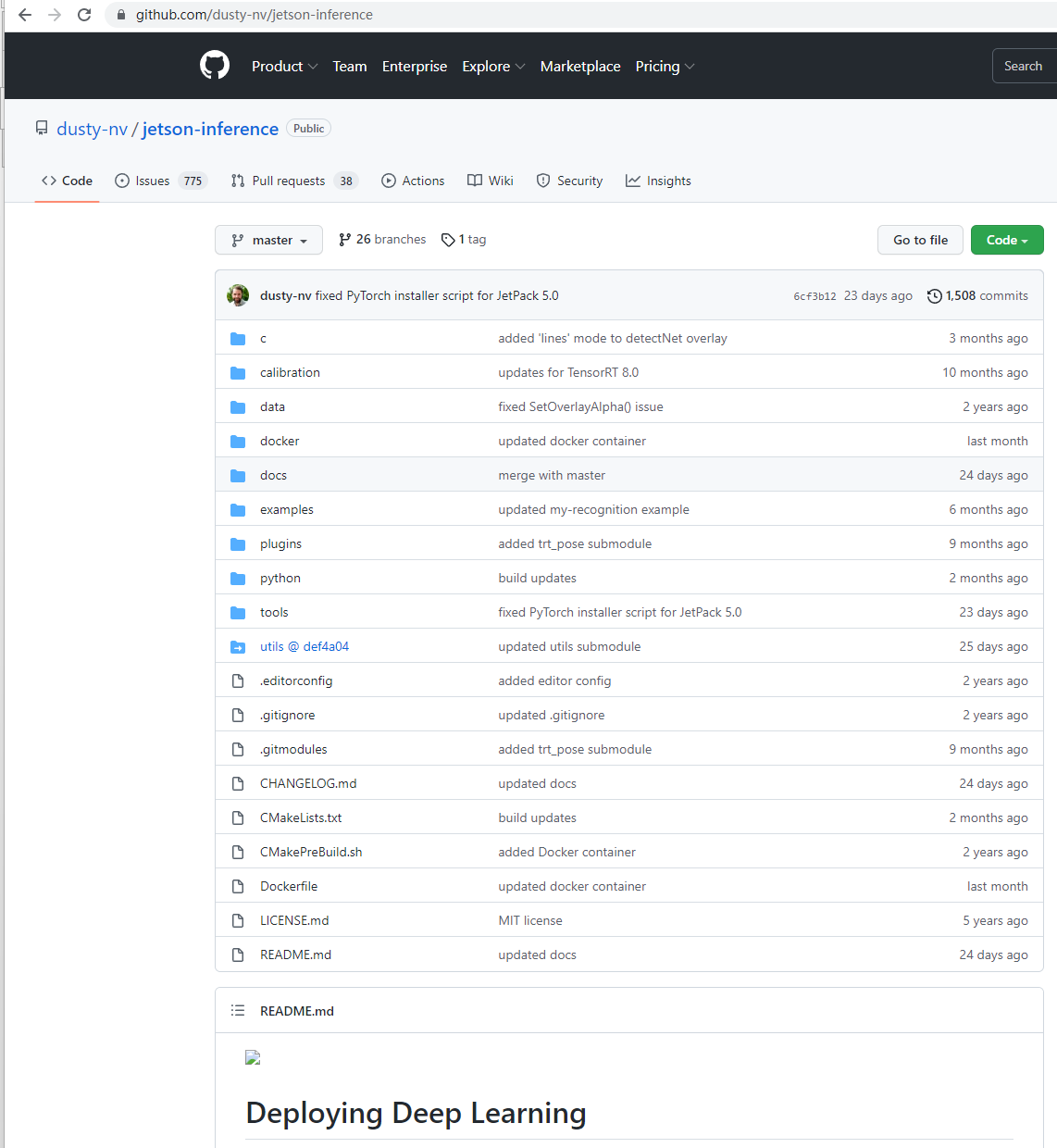Click the utils submodule folder icon

coord(238,647)
